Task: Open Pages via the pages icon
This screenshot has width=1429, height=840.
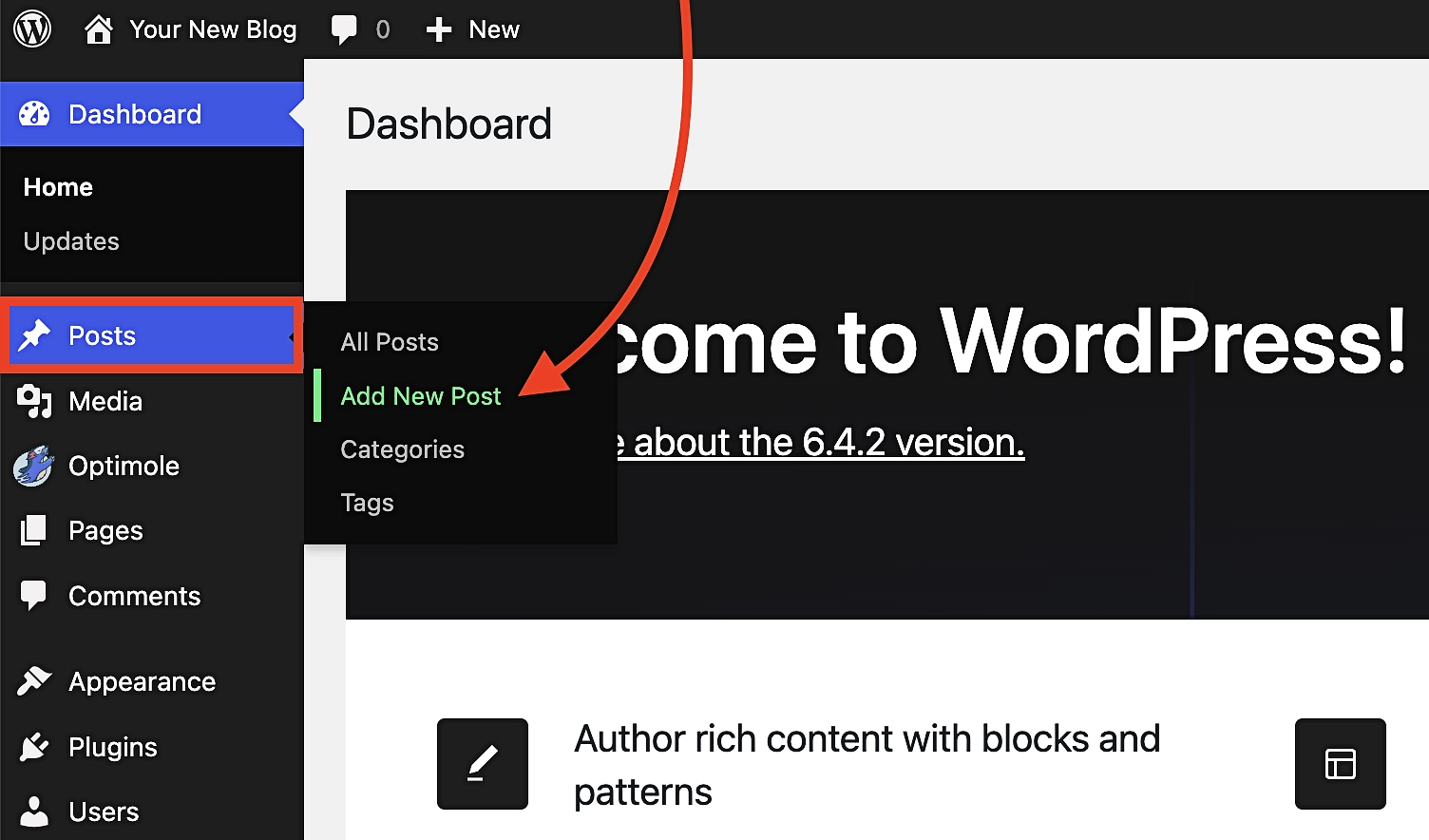Action: pos(32,530)
